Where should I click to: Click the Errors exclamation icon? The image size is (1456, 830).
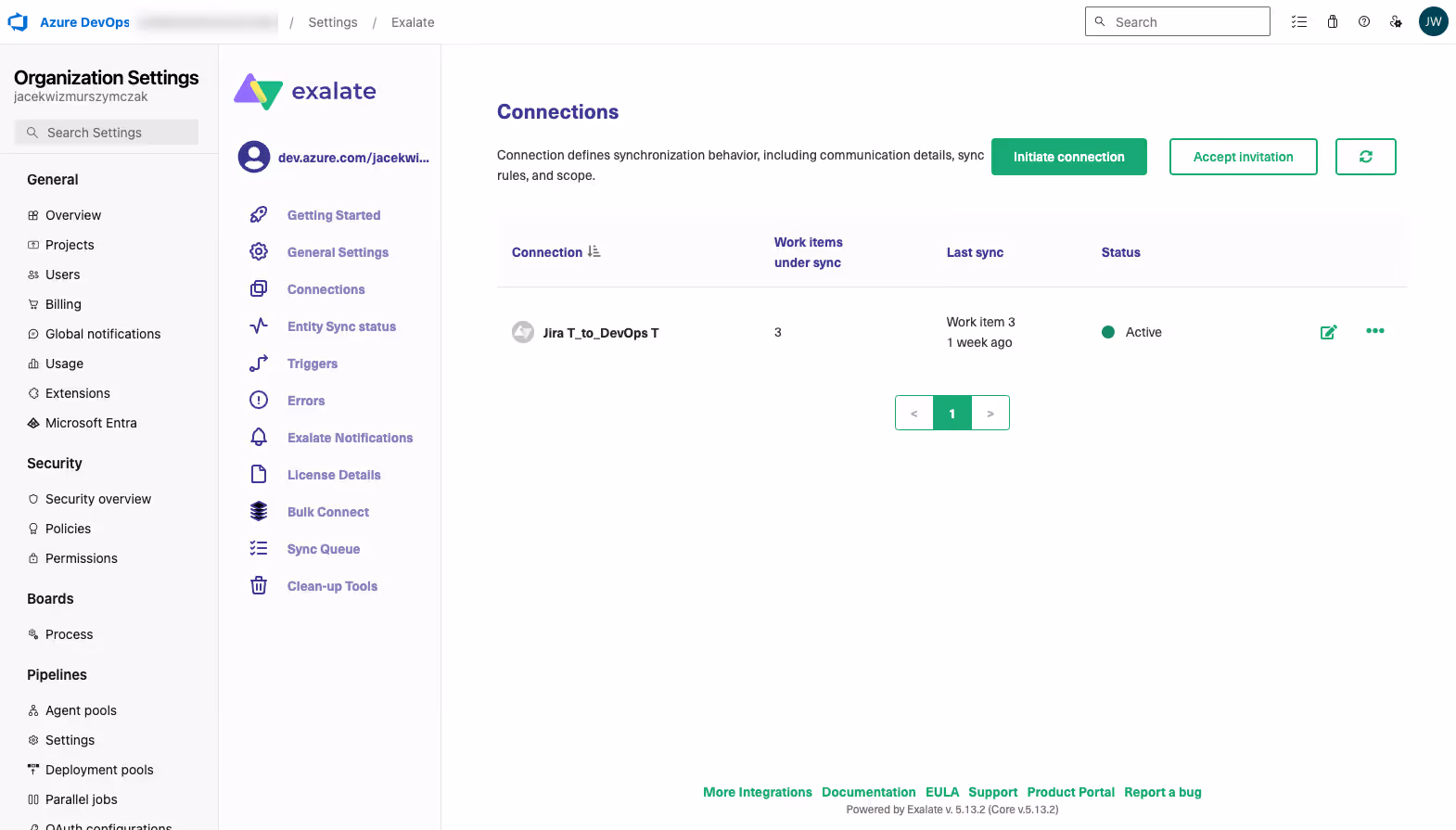click(x=259, y=400)
